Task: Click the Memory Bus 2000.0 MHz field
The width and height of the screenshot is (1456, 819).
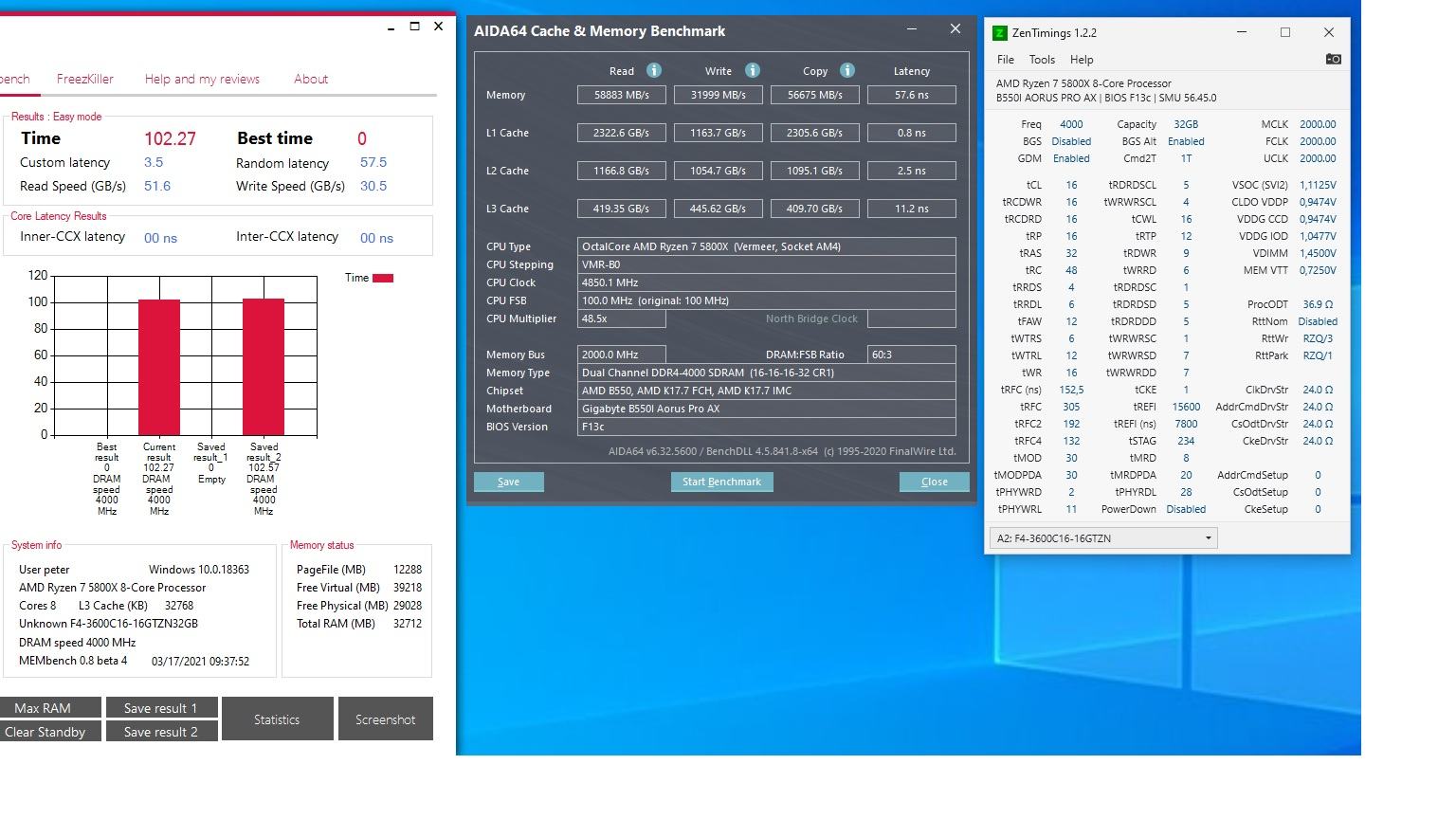Action: (622, 355)
